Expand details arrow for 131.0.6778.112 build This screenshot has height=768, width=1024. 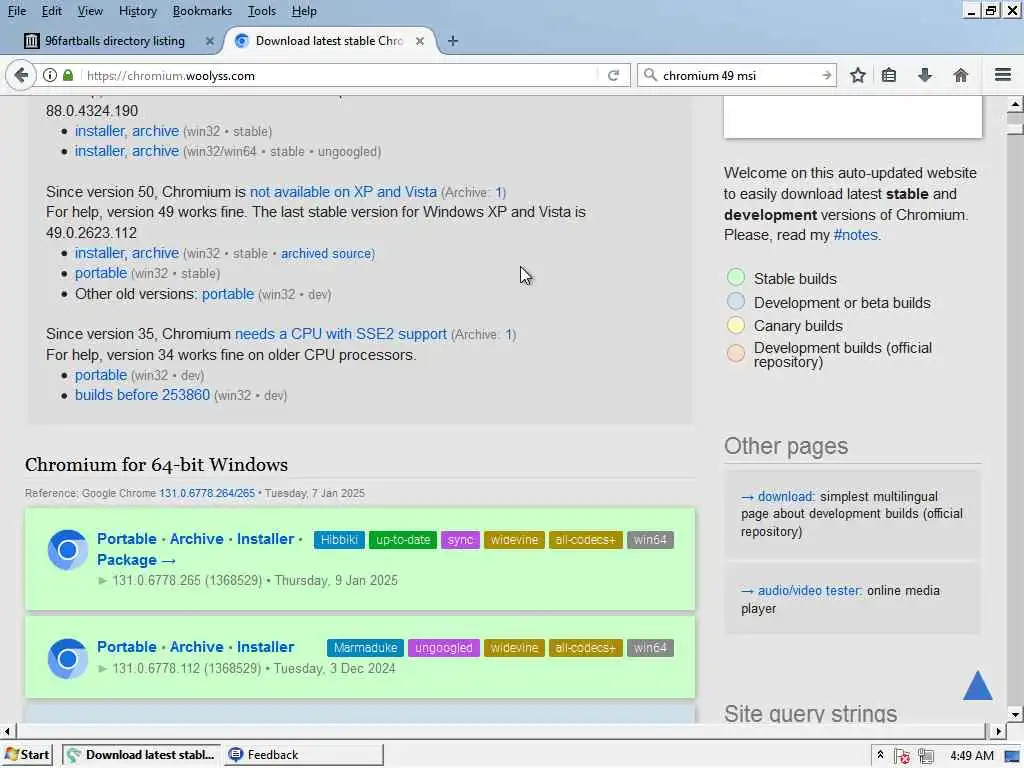(x=103, y=669)
